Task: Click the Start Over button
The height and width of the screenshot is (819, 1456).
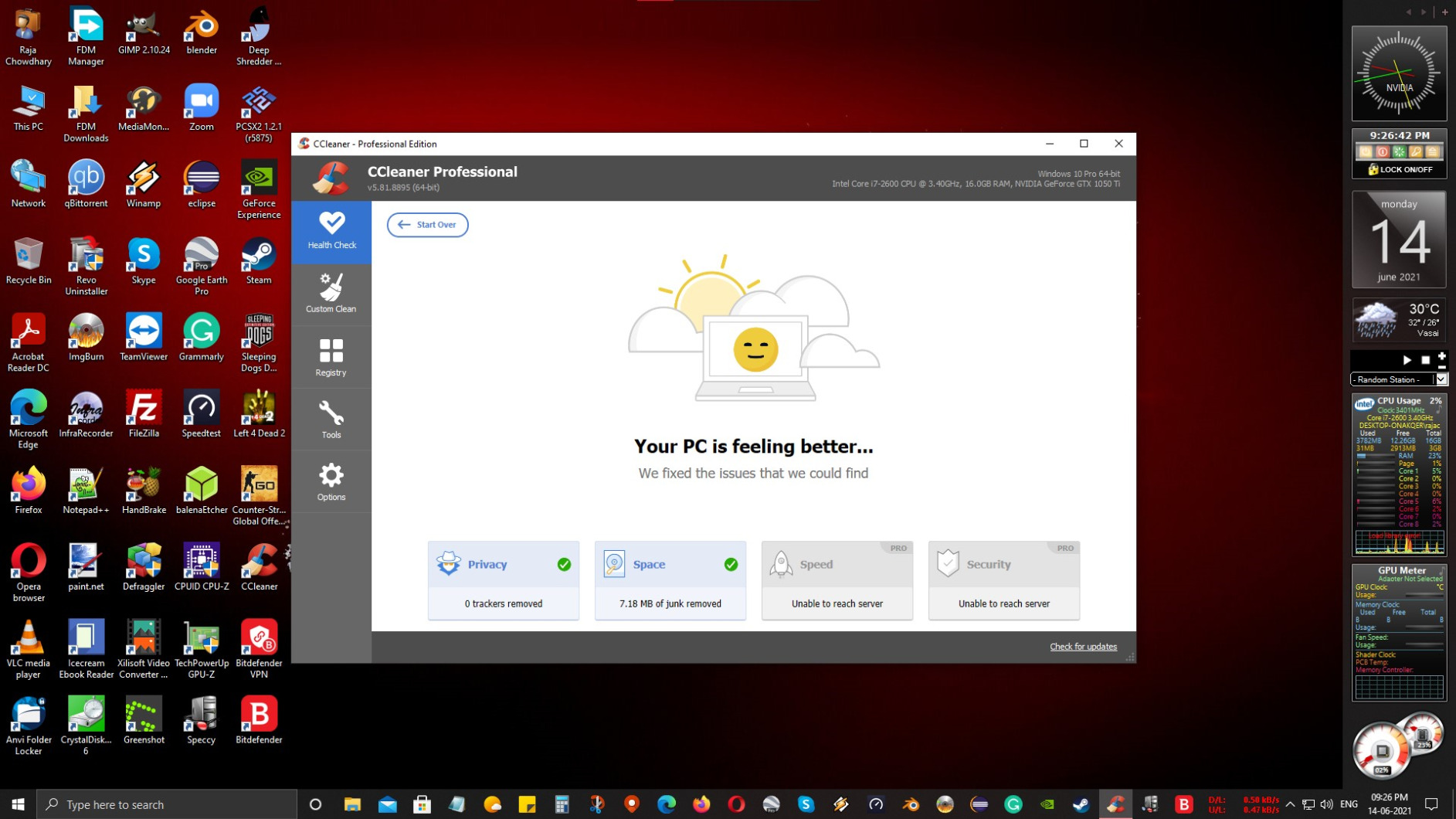Action: pyautogui.click(x=427, y=225)
